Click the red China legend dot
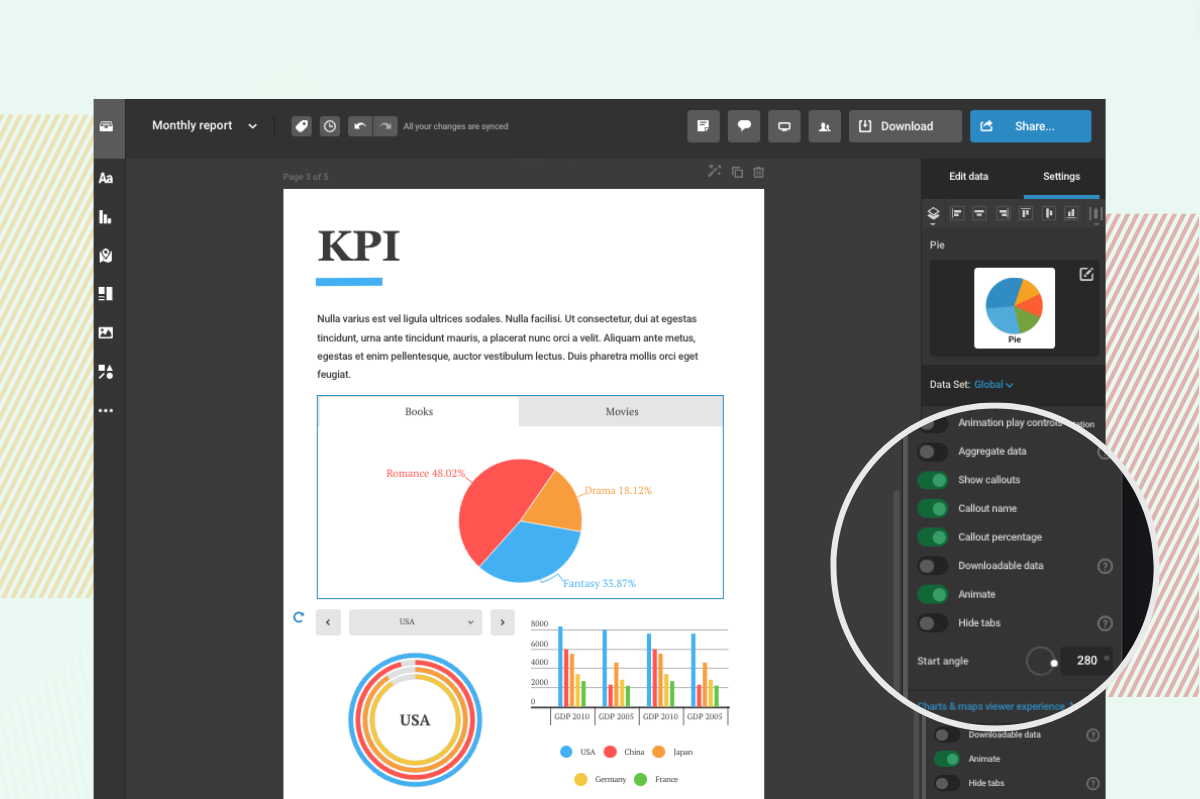1200x799 pixels. 610,752
